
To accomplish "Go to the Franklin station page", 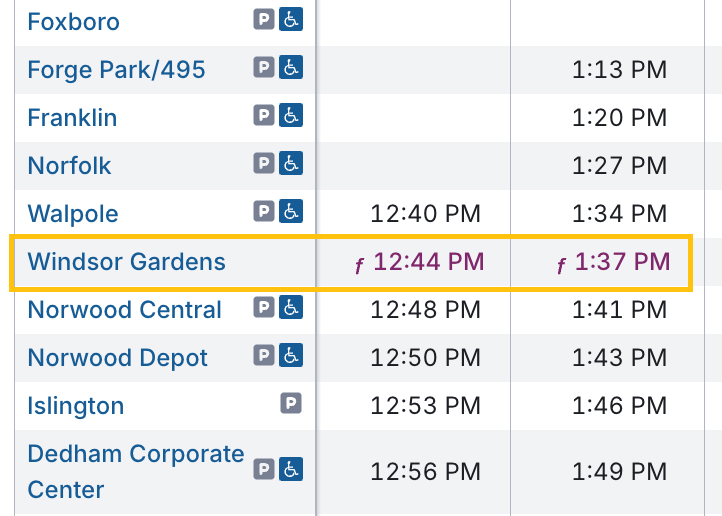I will (72, 118).
